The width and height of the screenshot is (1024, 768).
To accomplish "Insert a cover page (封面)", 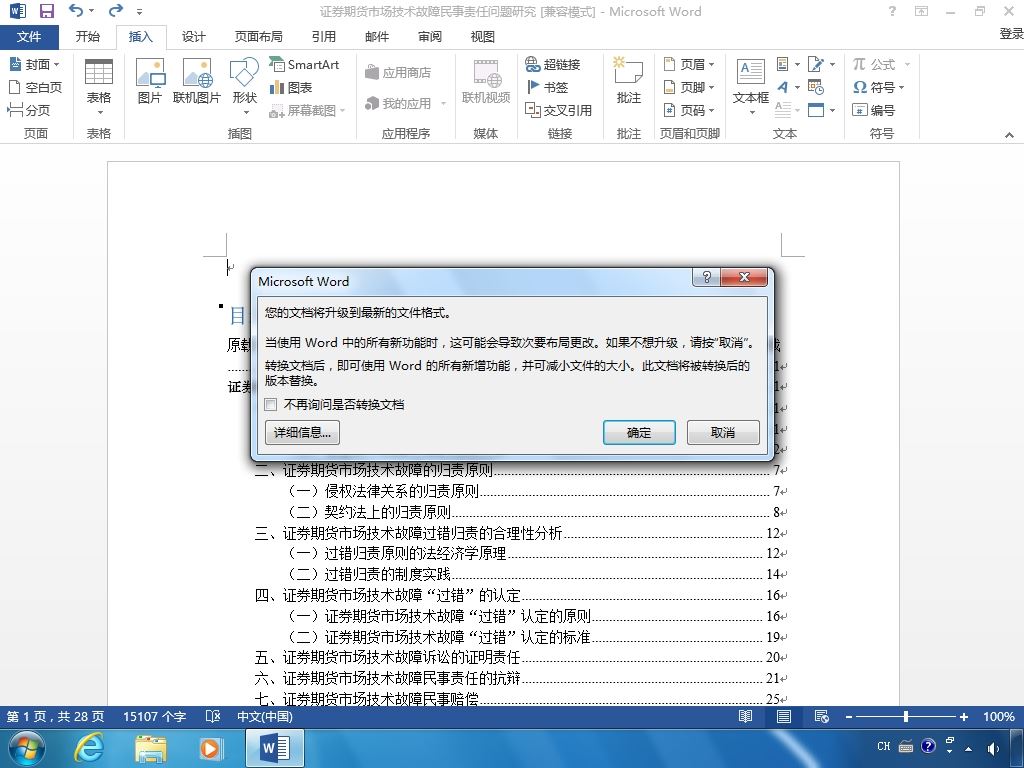I will click(35, 64).
